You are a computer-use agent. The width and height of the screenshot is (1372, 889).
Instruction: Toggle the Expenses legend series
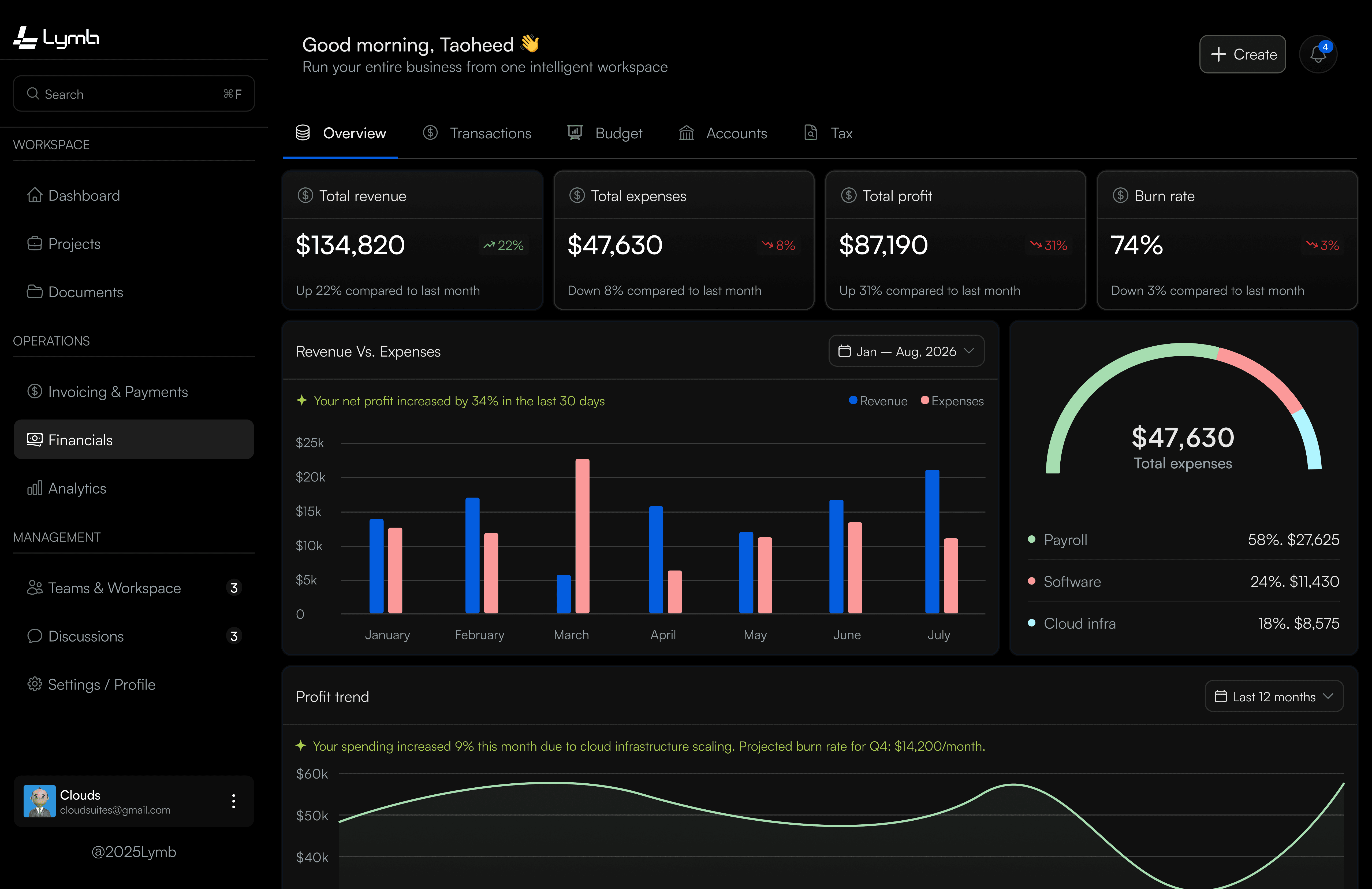[952, 401]
